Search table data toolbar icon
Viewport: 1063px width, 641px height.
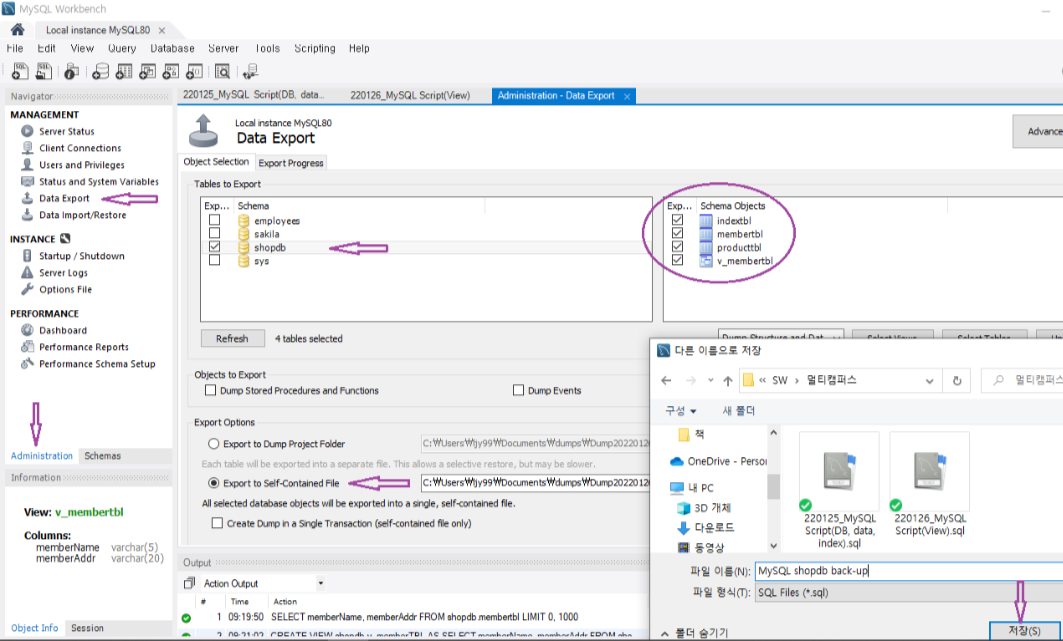pyautogui.click(x=222, y=71)
